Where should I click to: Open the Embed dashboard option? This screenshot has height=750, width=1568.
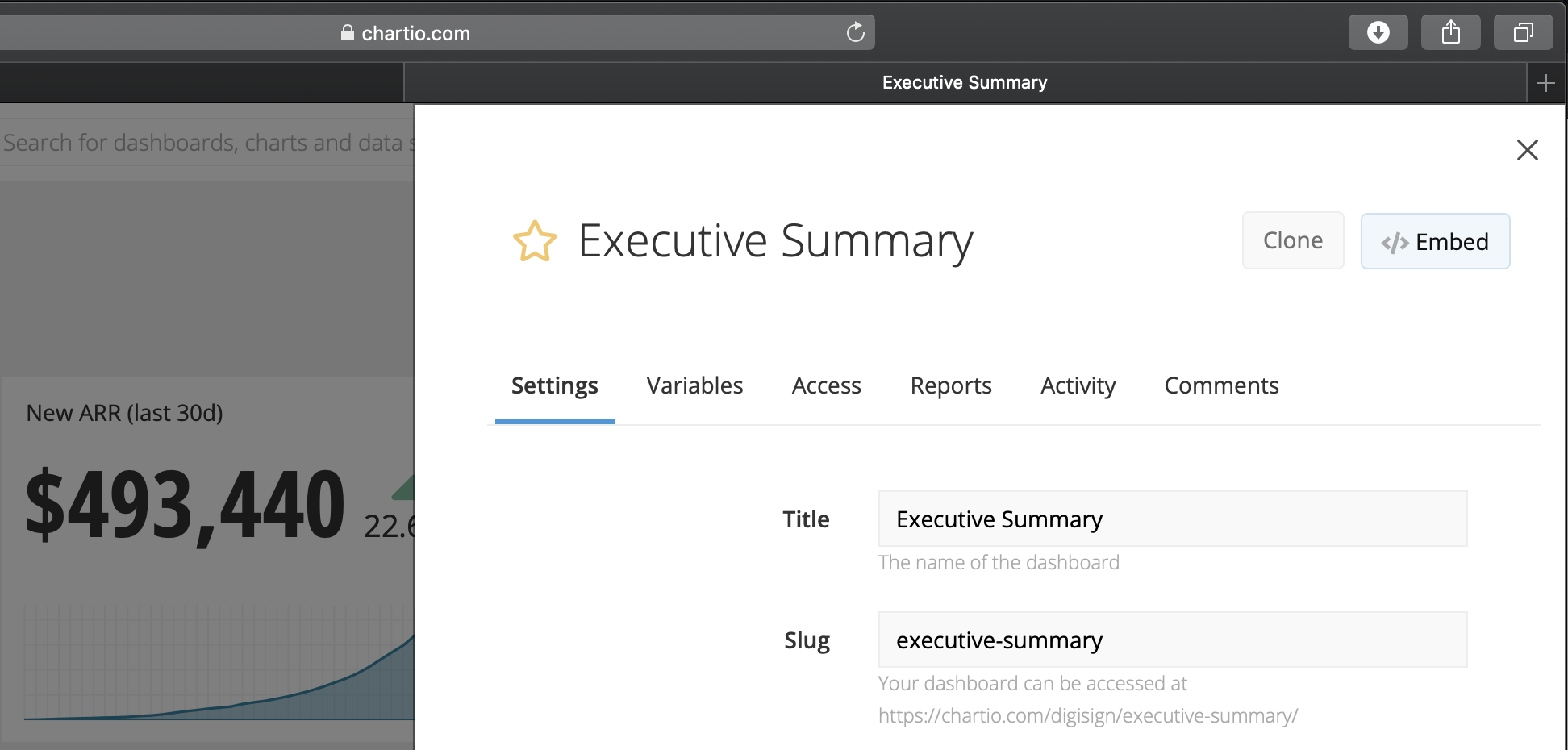1435,241
